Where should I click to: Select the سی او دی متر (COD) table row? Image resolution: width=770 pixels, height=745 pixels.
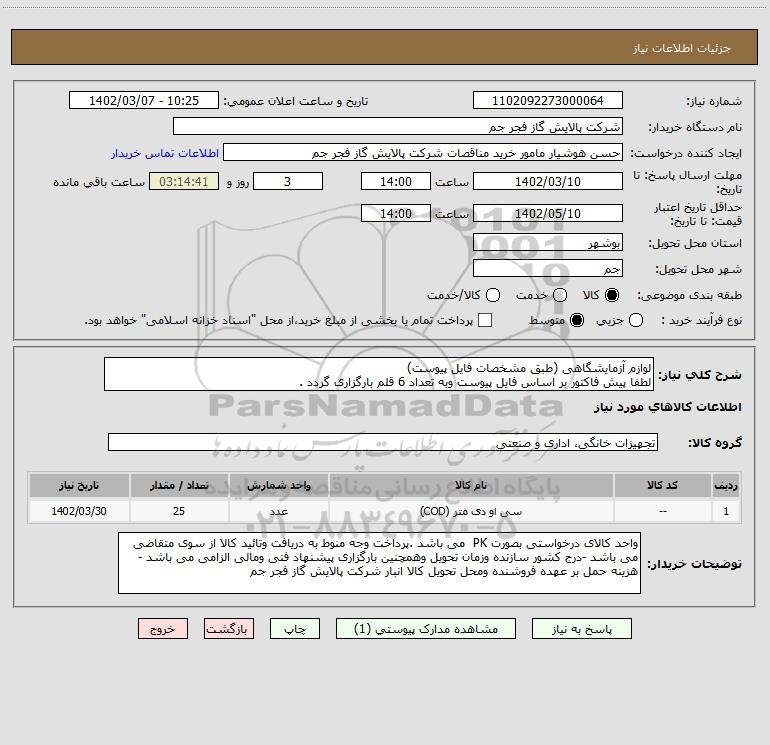[385, 511]
